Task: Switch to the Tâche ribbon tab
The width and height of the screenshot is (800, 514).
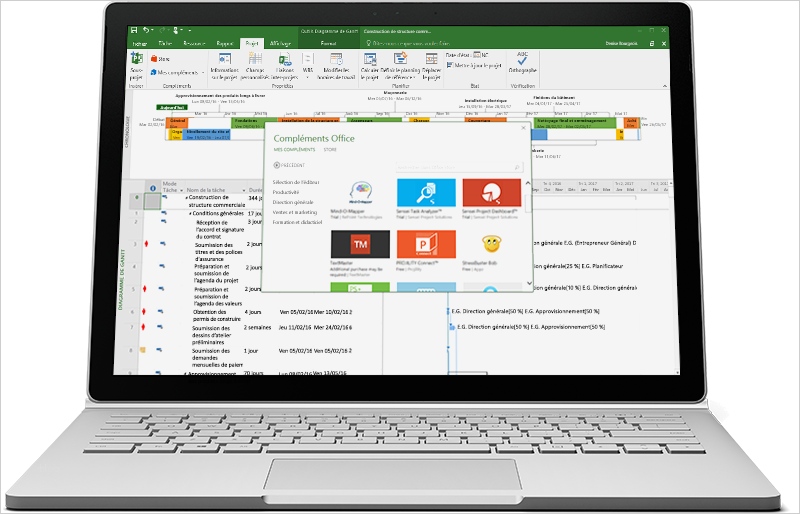Action: (165, 44)
